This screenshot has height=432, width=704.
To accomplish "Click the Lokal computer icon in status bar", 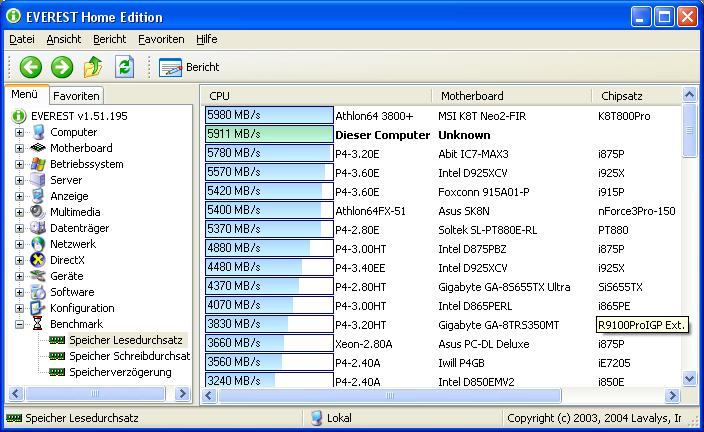I will click(x=317, y=418).
